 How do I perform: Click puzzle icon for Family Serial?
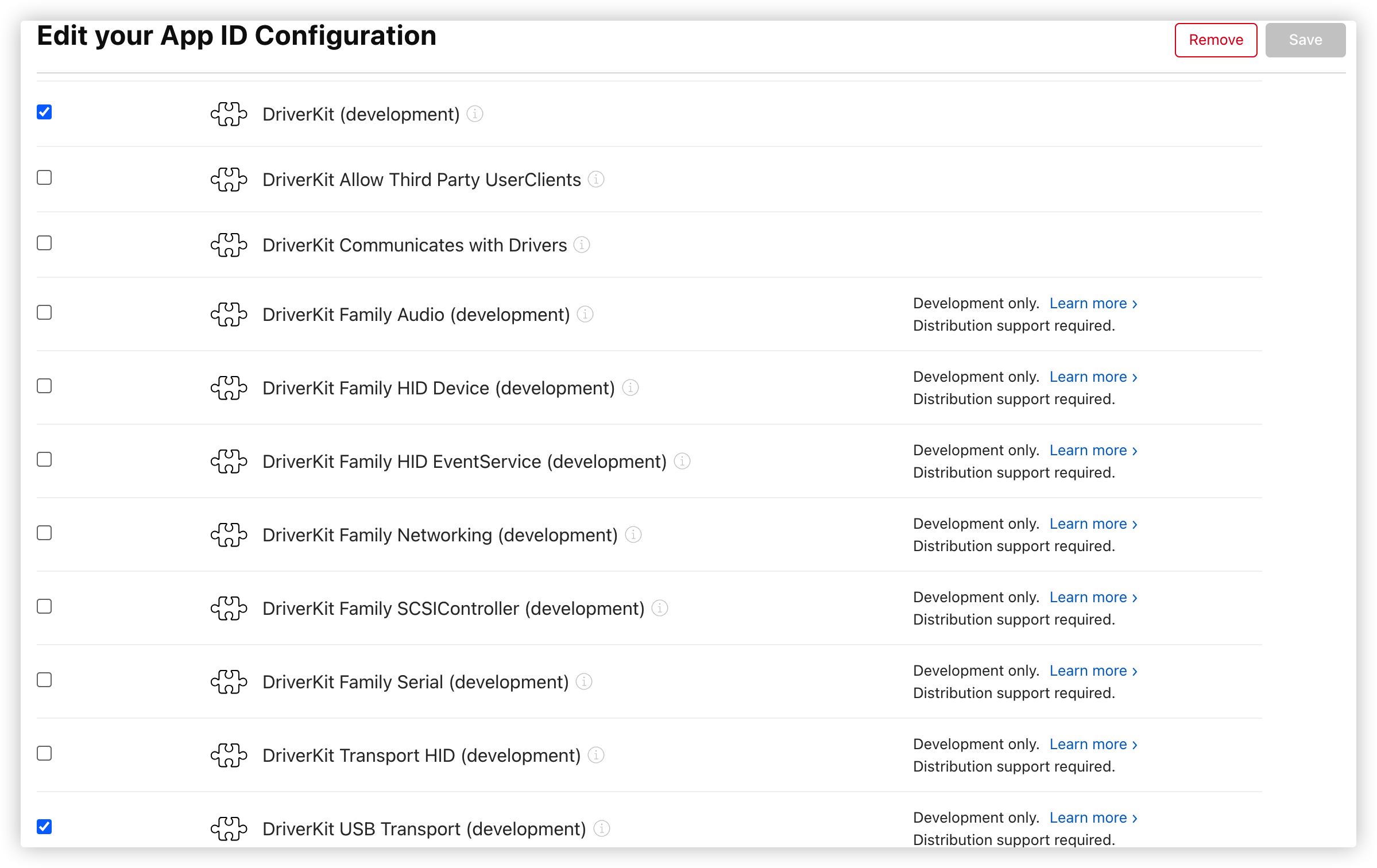[229, 681]
